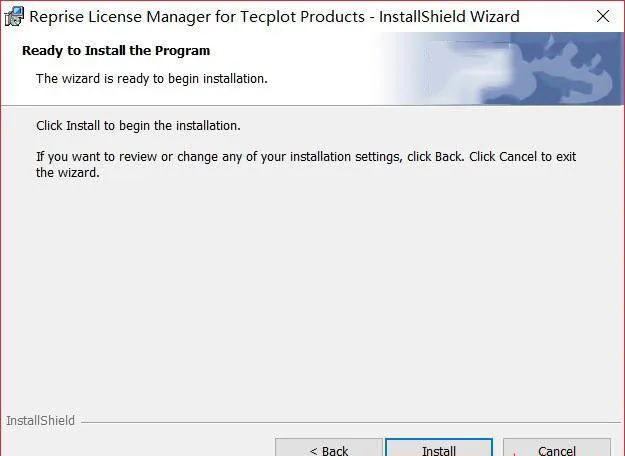
Task: Select the 'Ready to Install the Program' heading
Action: (x=116, y=51)
